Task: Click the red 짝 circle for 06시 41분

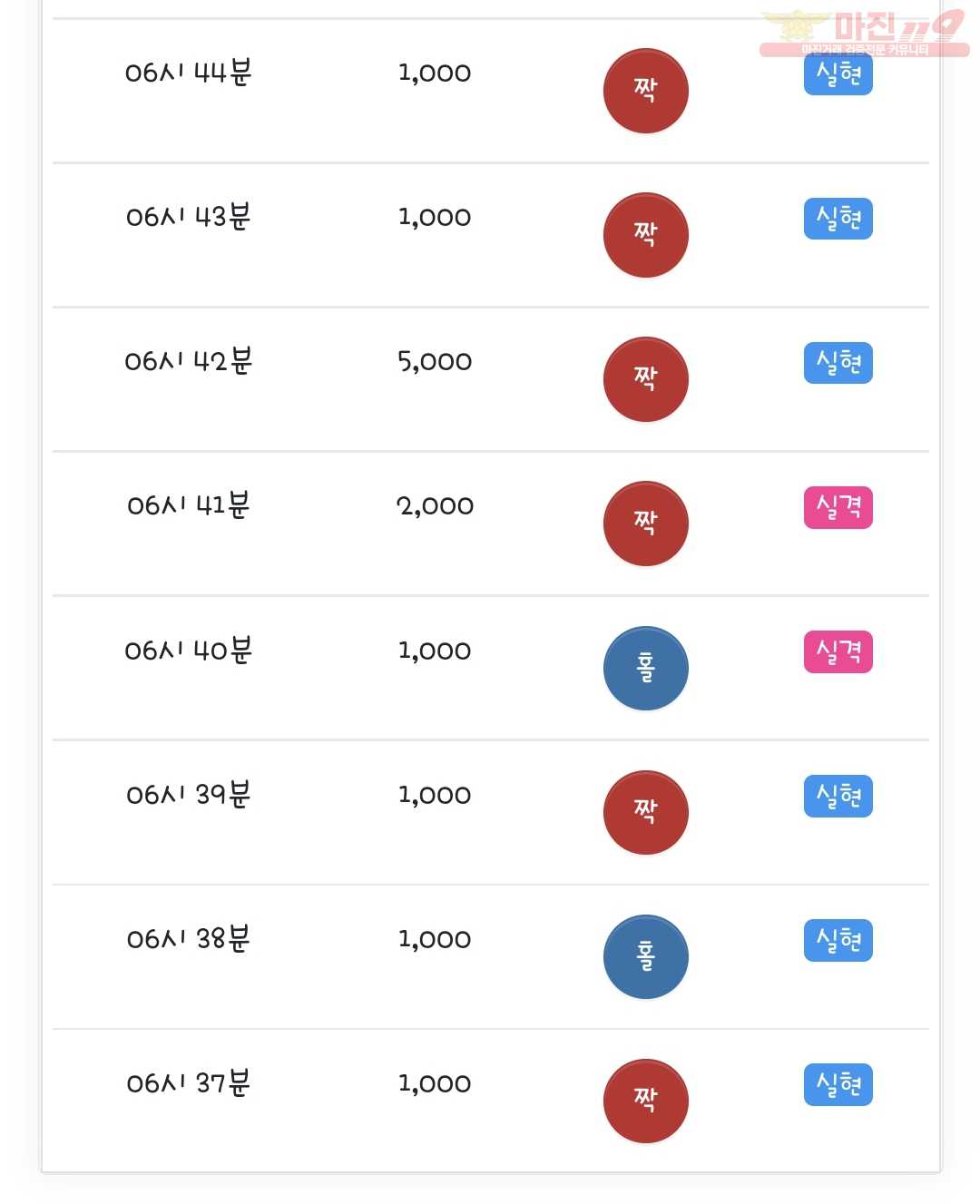Action: click(646, 524)
